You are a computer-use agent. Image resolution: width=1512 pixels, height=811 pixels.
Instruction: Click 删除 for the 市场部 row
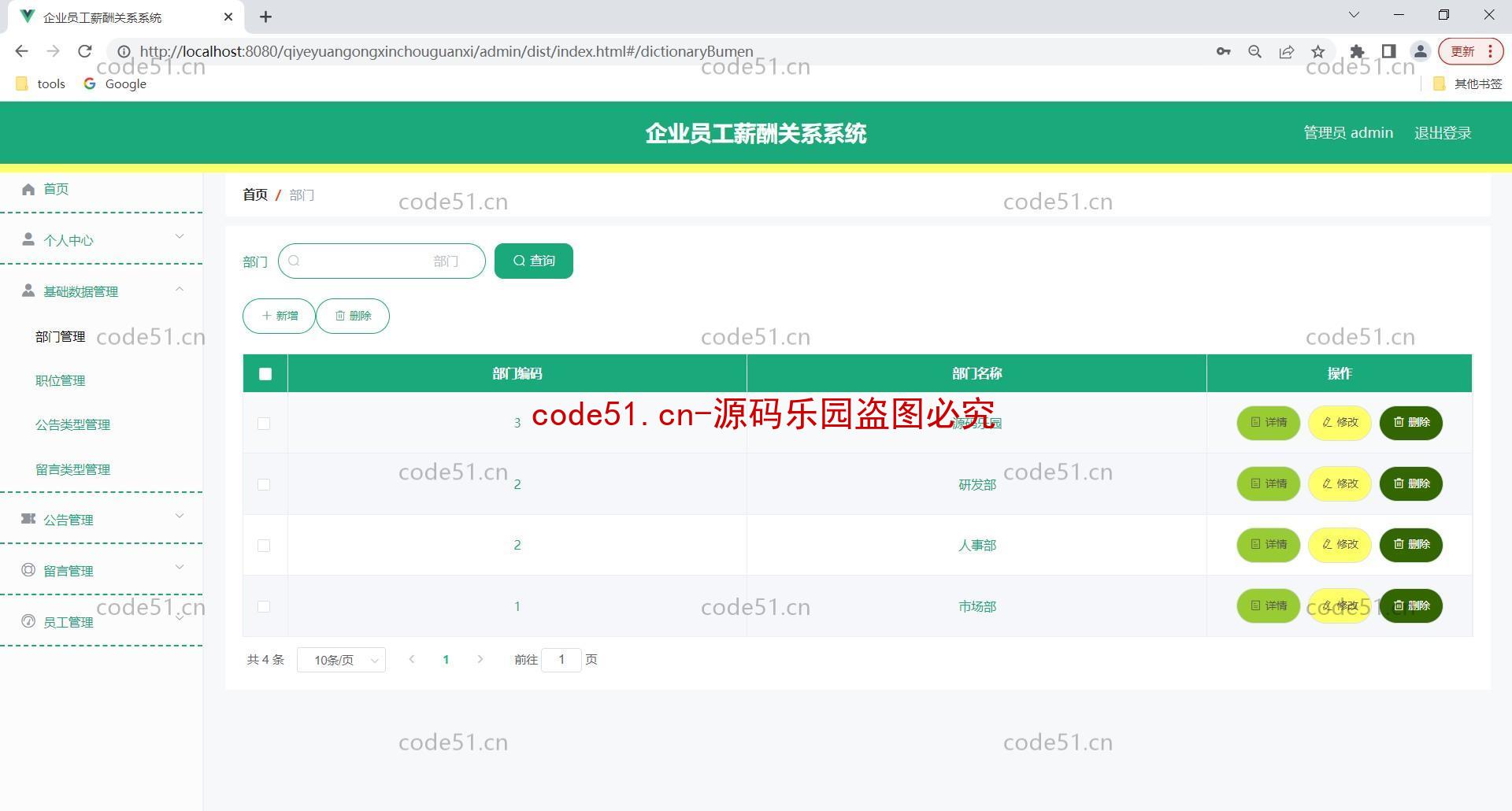(1411, 605)
